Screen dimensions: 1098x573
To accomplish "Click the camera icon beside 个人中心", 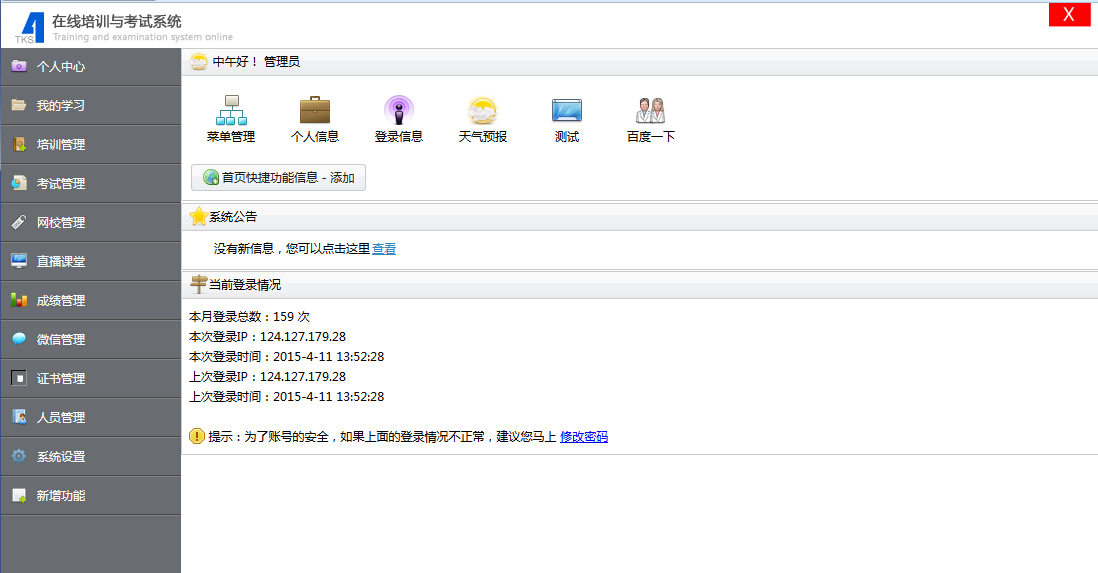I will click(19, 67).
